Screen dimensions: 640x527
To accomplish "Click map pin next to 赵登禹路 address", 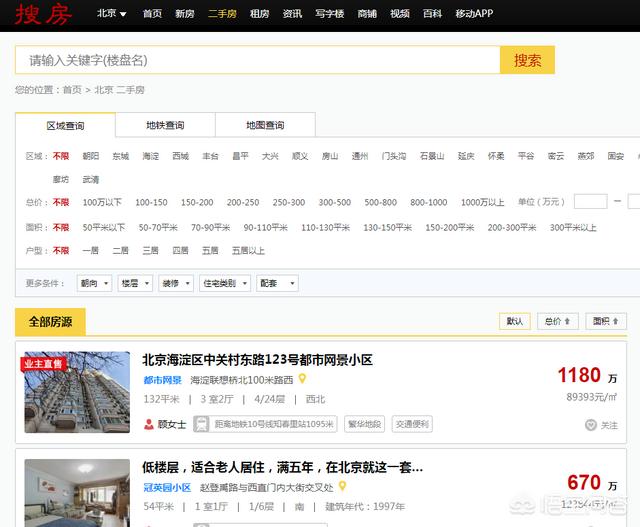I will (342, 486).
